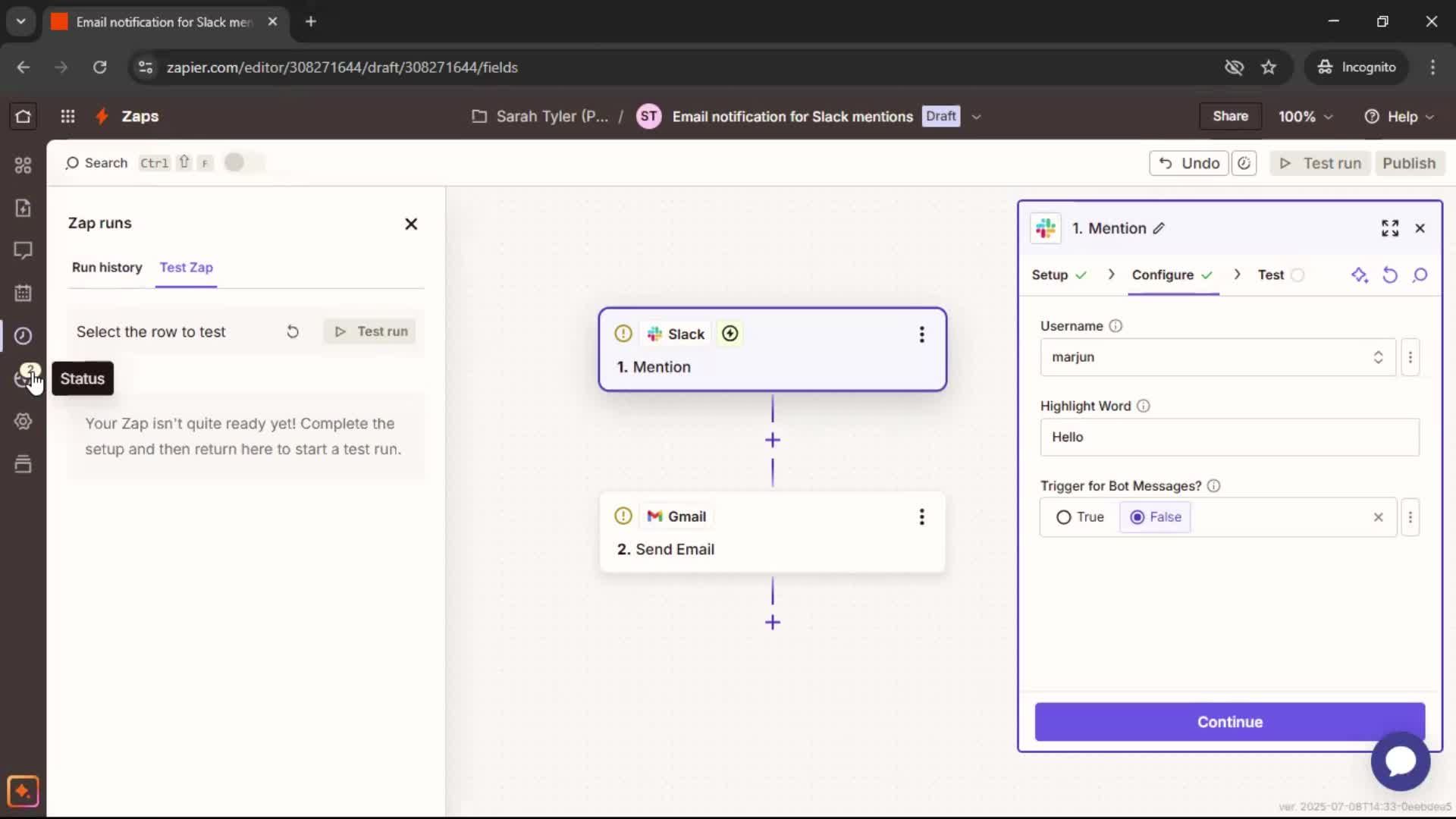Viewport: 1456px width, 819px height.
Task: Click the AI sparkle icon in step panel
Action: click(x=1360, y=275)
